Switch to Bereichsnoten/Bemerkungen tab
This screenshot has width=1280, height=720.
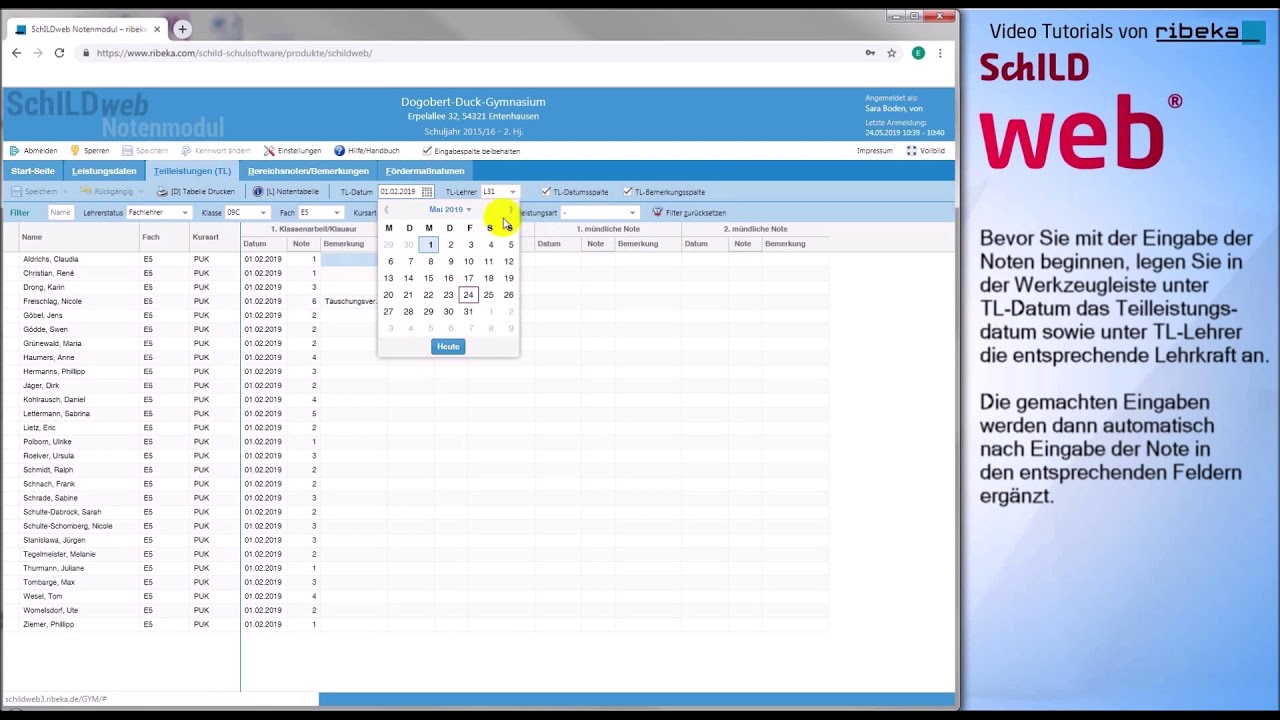tap(308, 171)
